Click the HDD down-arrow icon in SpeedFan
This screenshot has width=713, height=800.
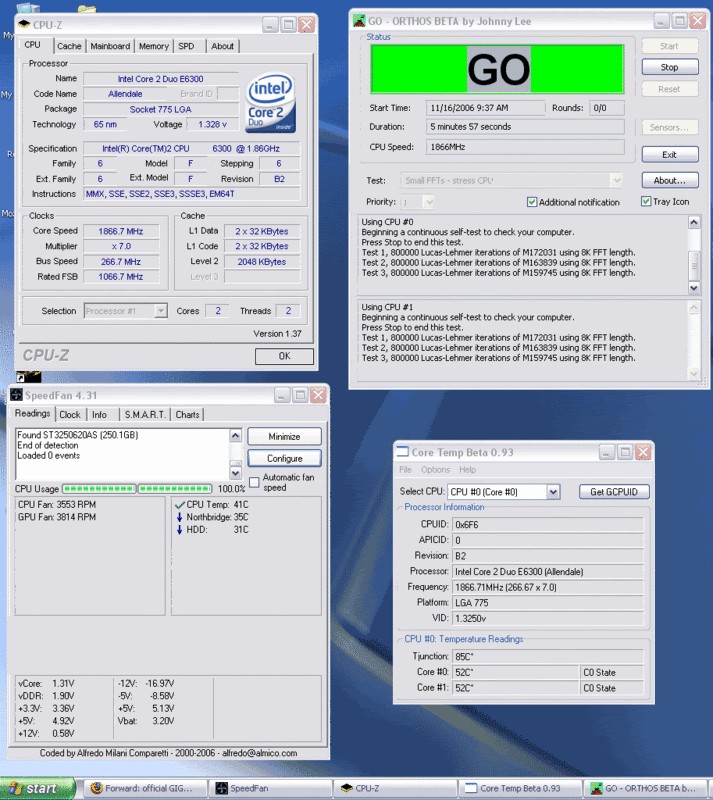click(179, 530)
